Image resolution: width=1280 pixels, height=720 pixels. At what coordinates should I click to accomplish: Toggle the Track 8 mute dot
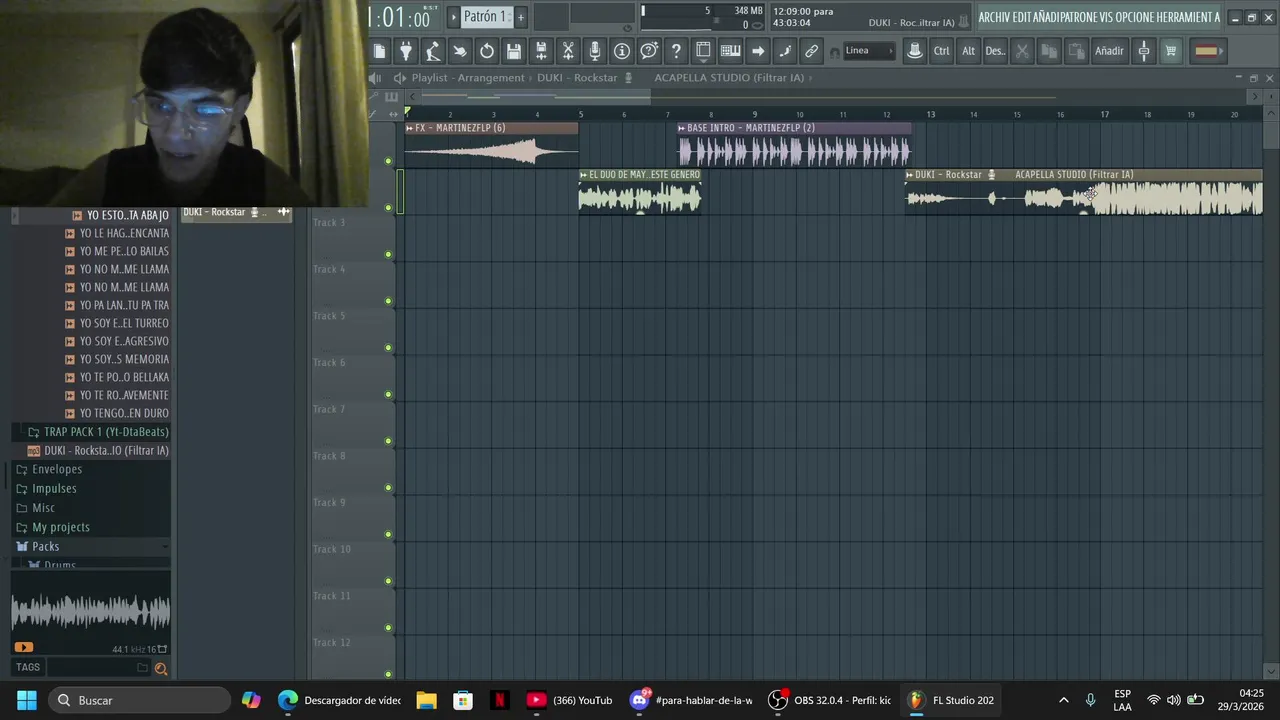pos(388,488)
